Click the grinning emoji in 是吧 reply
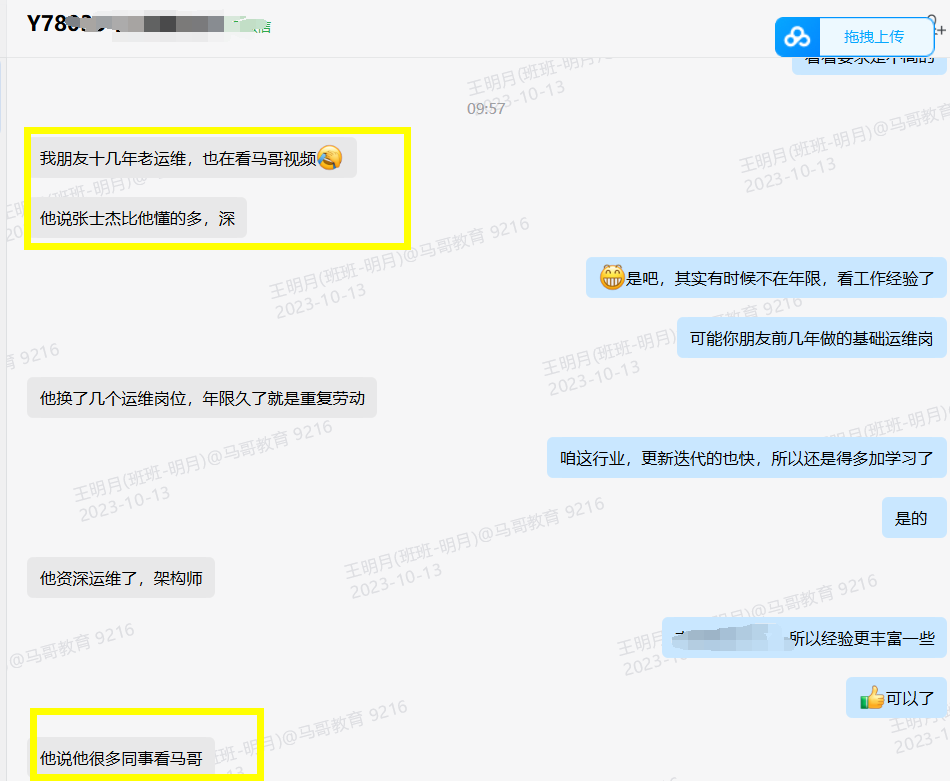This screenshot has height=781, width=950. coord(612,278)
